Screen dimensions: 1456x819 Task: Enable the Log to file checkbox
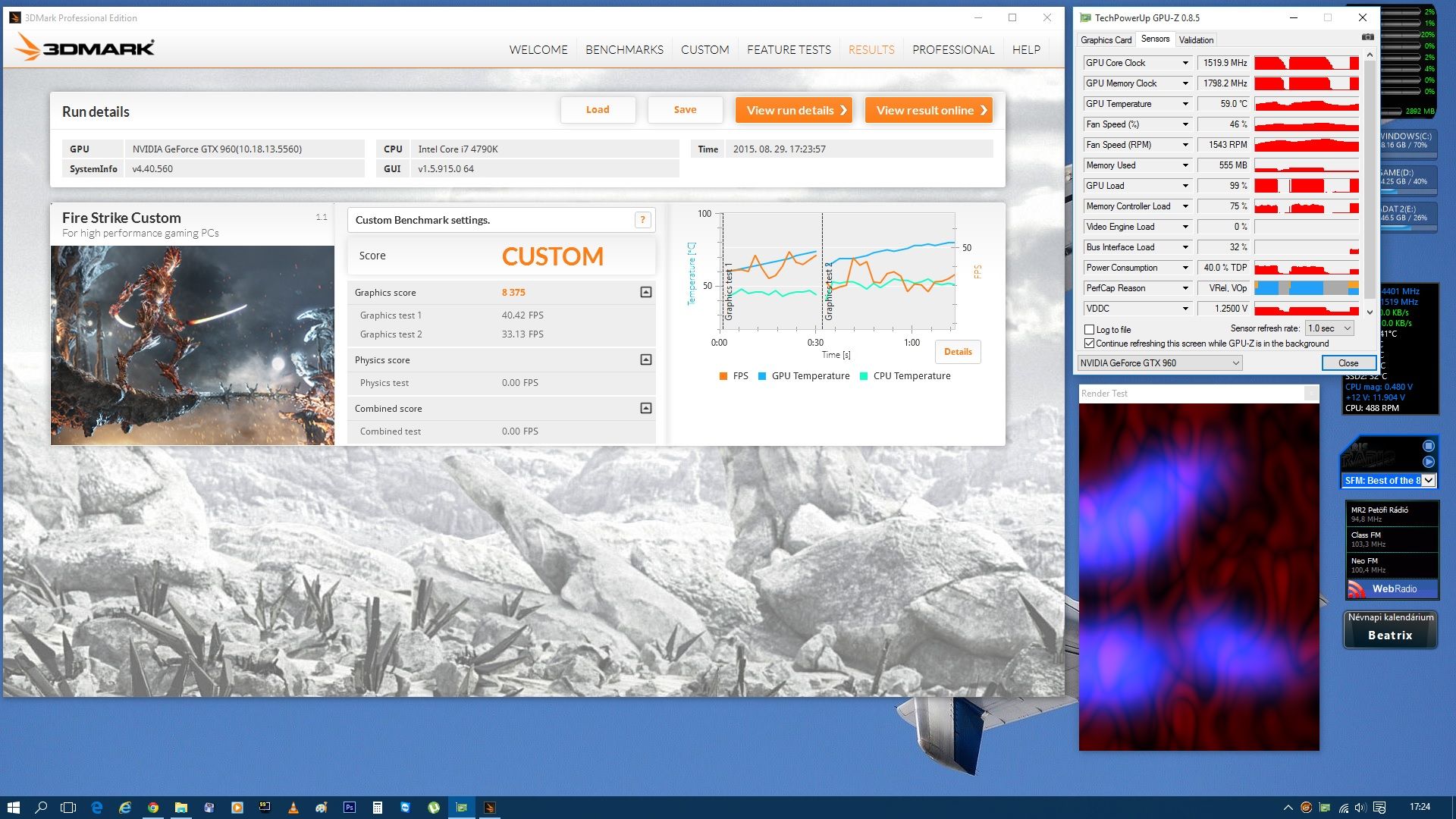1090,330
